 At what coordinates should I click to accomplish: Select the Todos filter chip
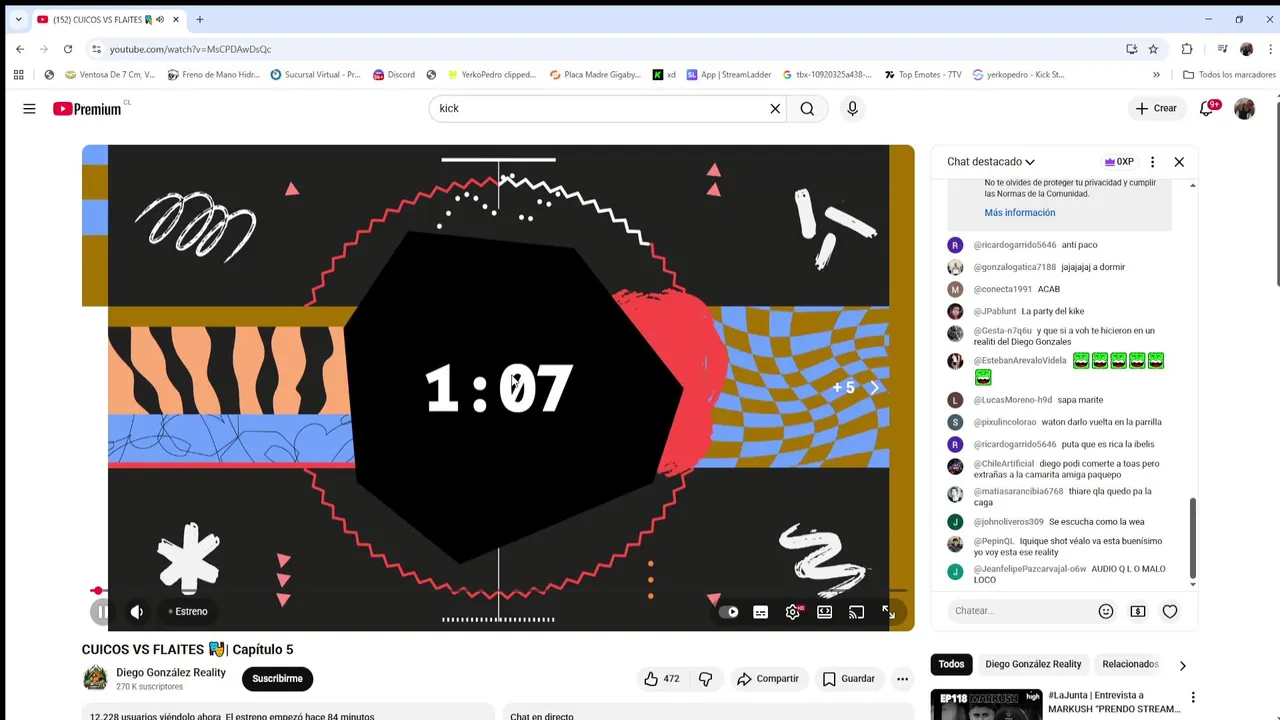952,664
